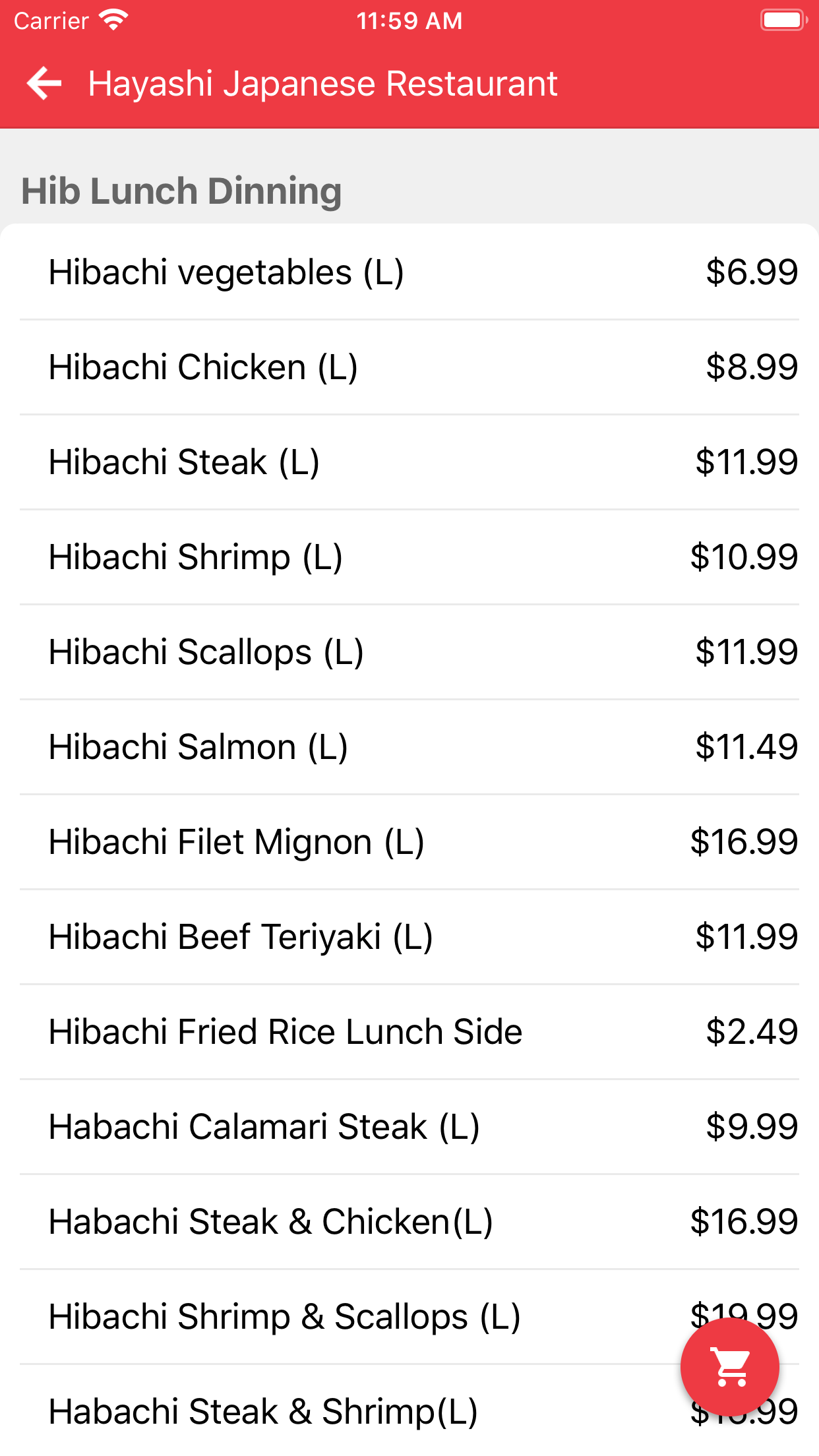This screenshot has width=819, height=1456.
Task: Tap the battery indicator icon
Action: click(783, 20)
